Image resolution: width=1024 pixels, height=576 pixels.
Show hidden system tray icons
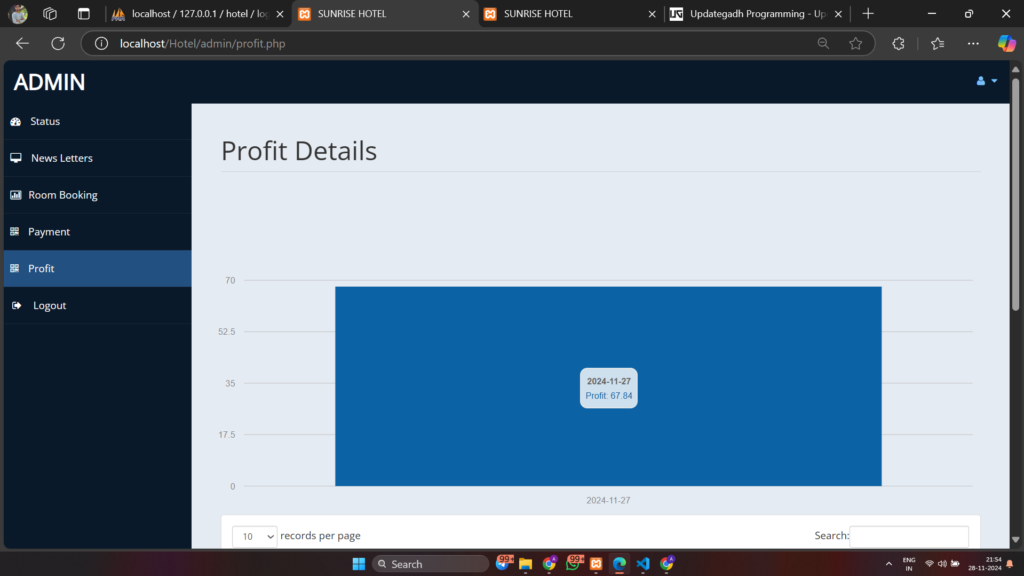[889, 564]
